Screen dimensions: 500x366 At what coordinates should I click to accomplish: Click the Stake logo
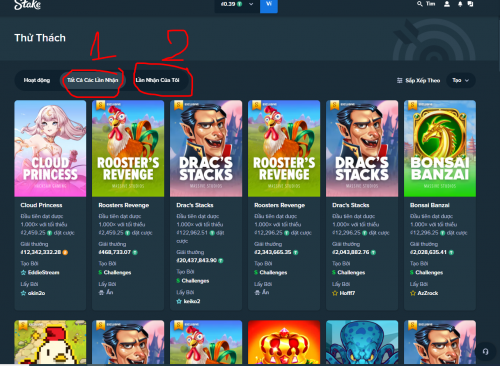(27, 5)
